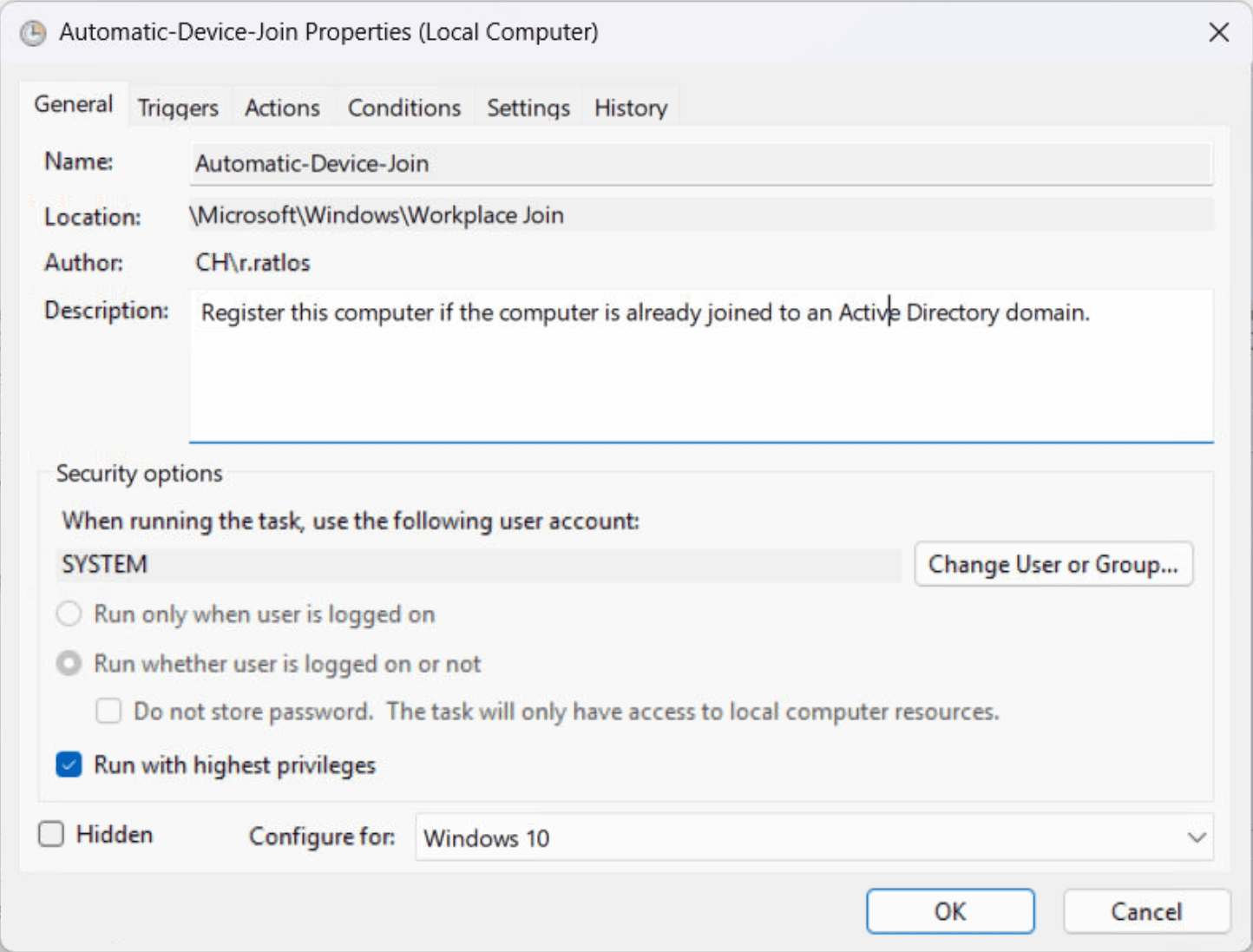Select the Automatic-Device-Join name field
Image resolution: width=1253 pixels, height=952 pixels.
pyautogui.click(x=701, y=164)
